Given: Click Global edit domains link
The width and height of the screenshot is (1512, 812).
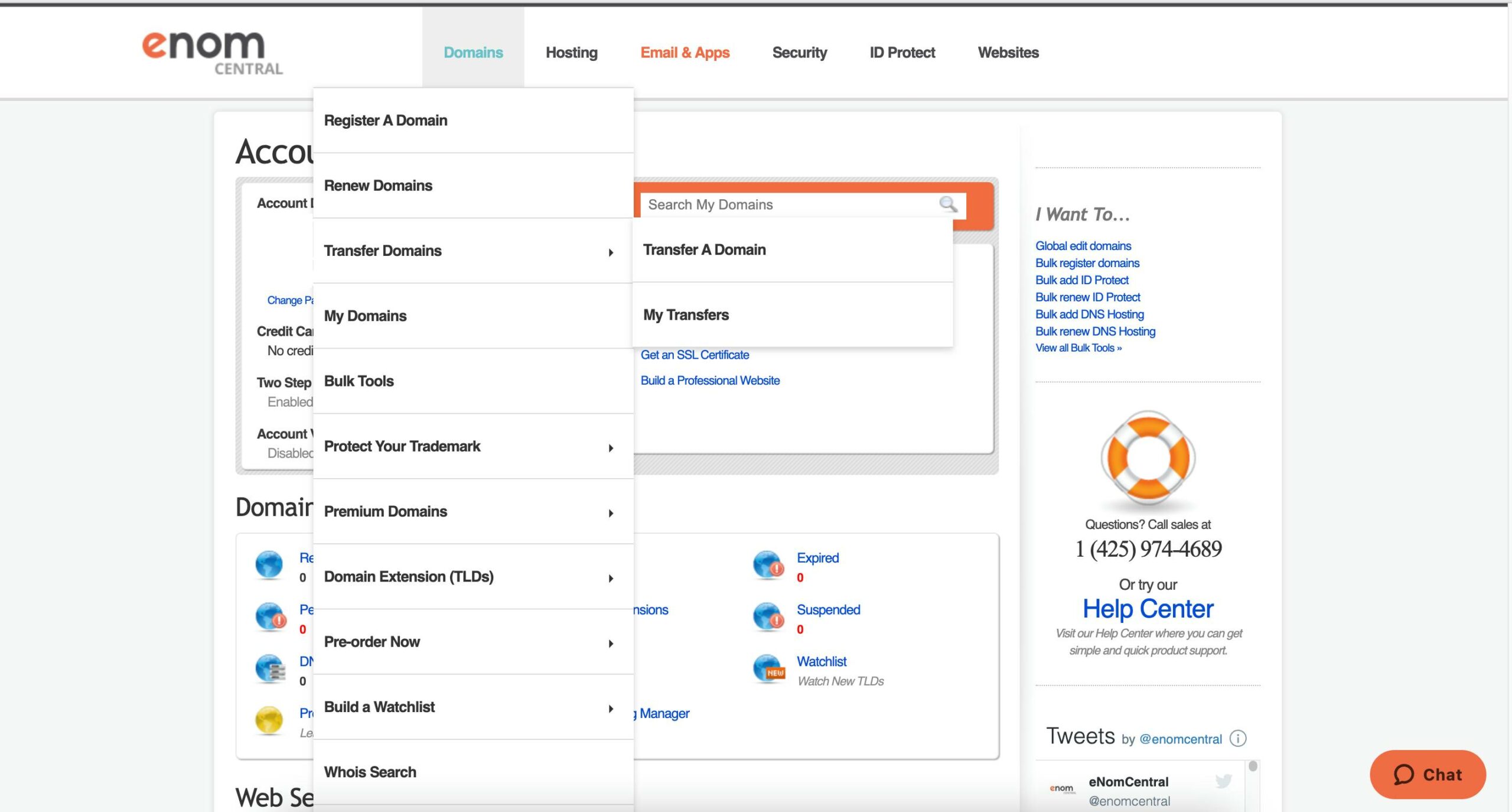Looking at the screenshot, I should click(1083, 246).
